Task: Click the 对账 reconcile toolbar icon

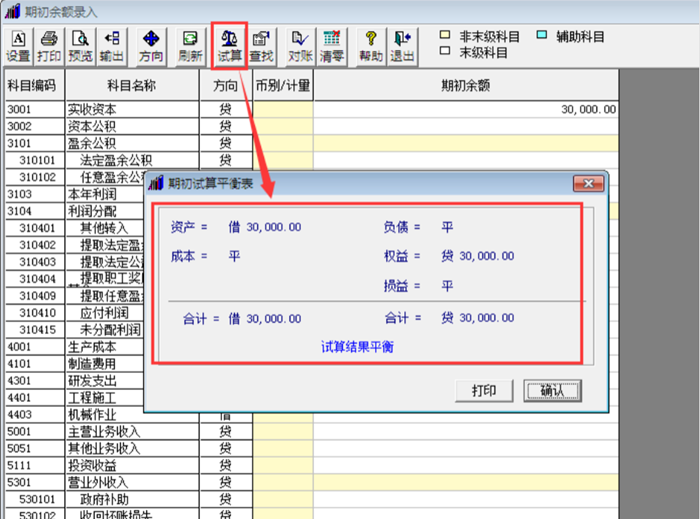Action: [x=300, y=46]
